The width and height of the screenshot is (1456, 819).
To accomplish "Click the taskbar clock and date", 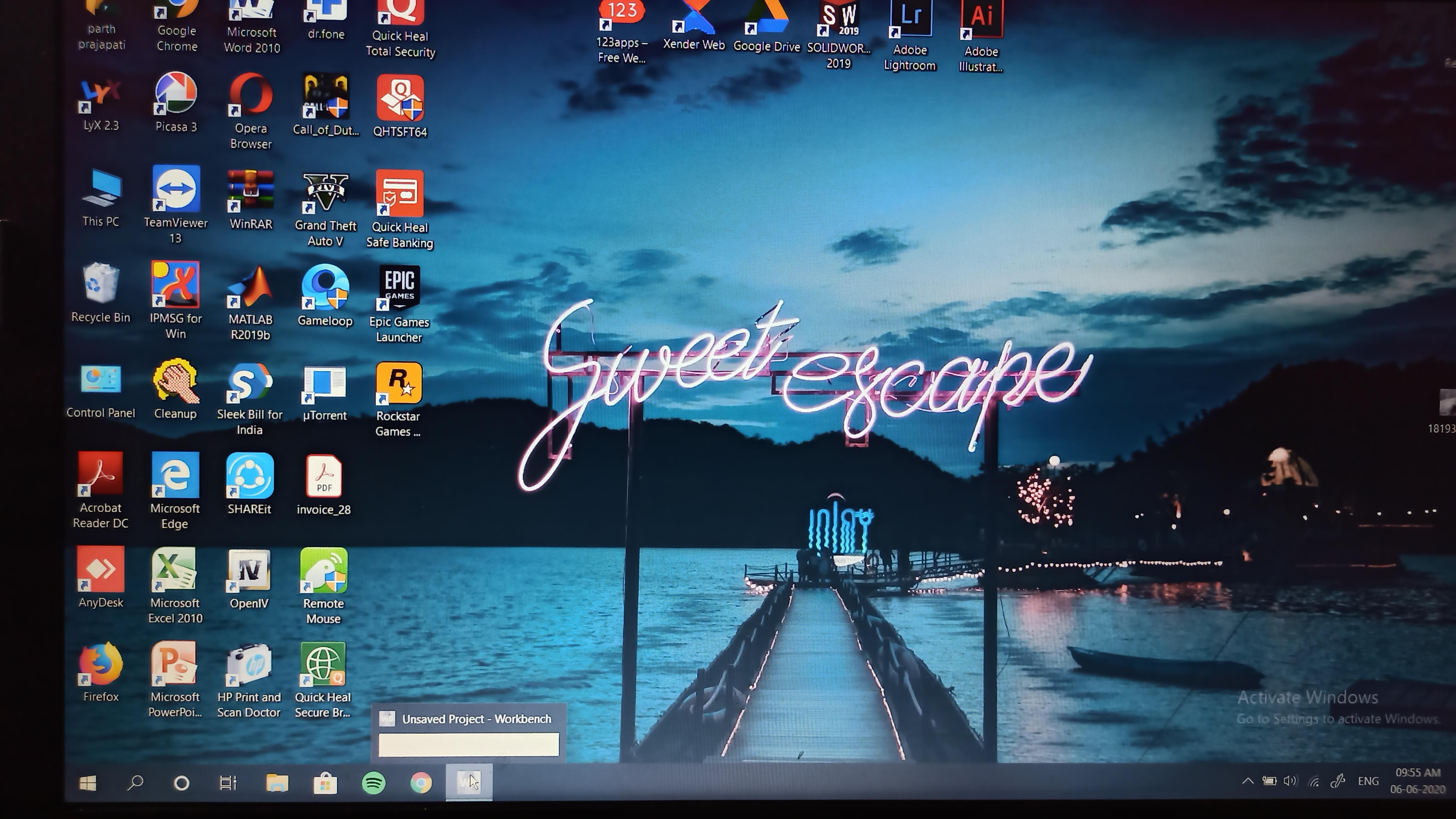I will (1417, 781).
